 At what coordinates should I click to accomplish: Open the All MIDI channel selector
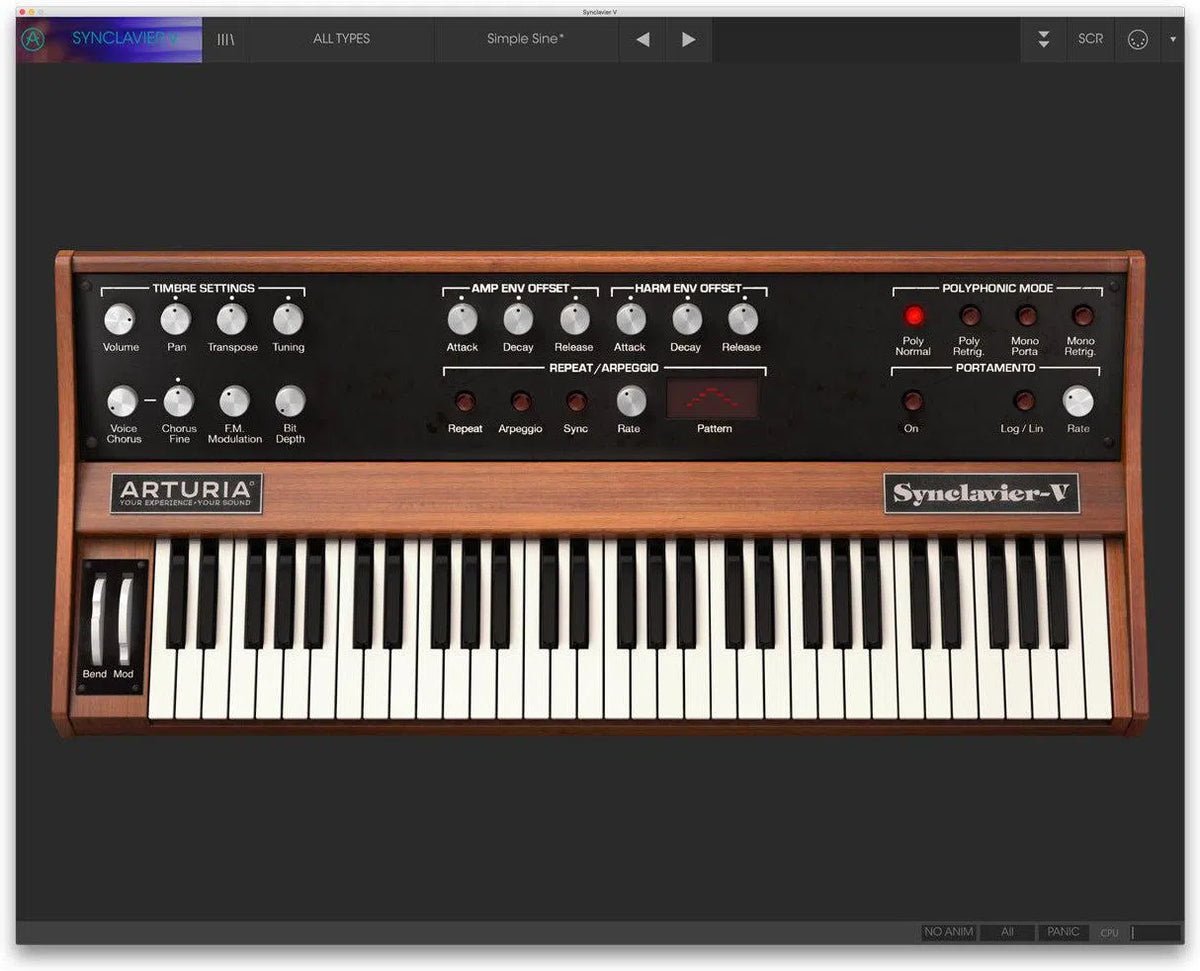[x=1006, y=932]
